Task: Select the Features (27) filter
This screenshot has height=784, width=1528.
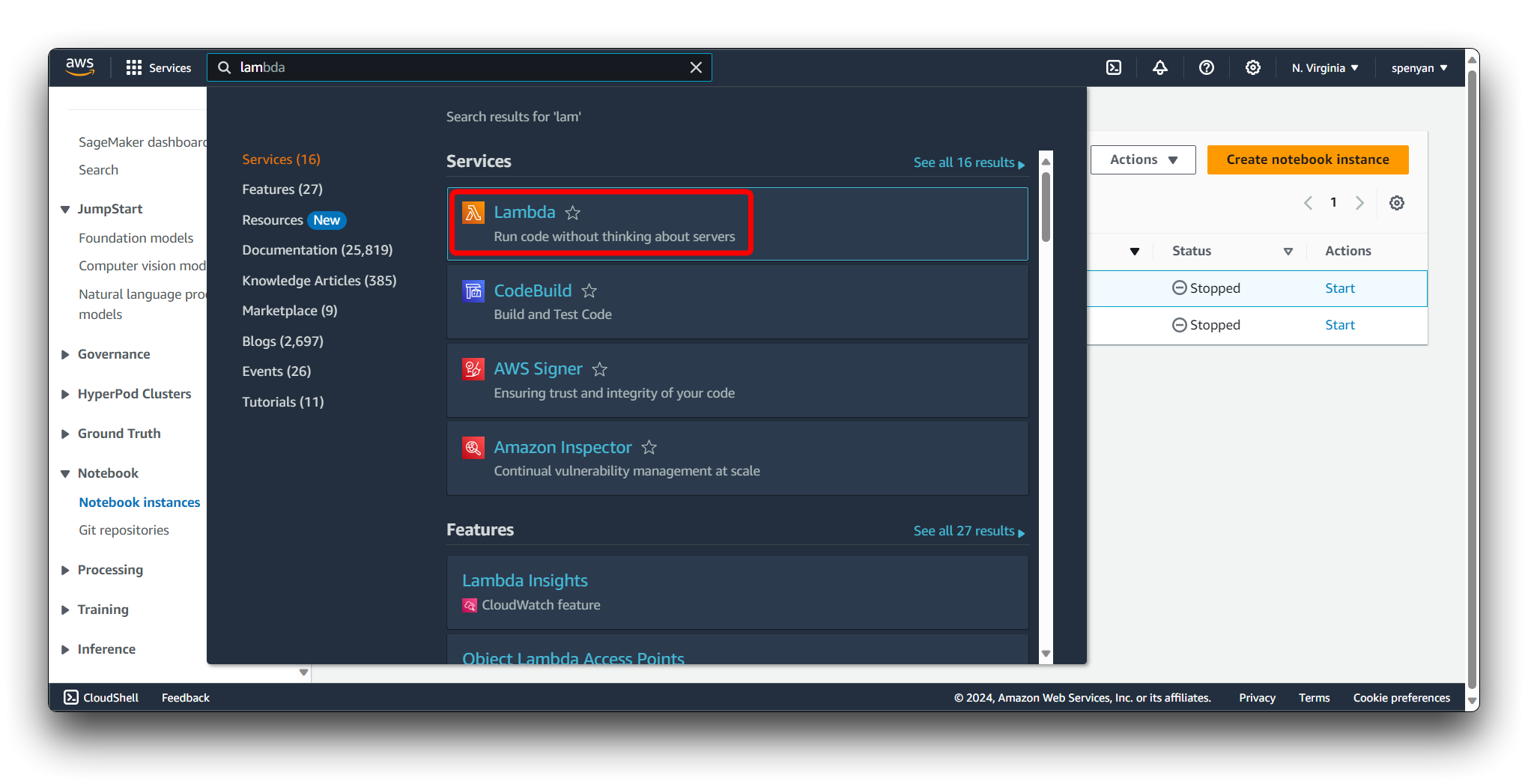Action: [282, 189]
